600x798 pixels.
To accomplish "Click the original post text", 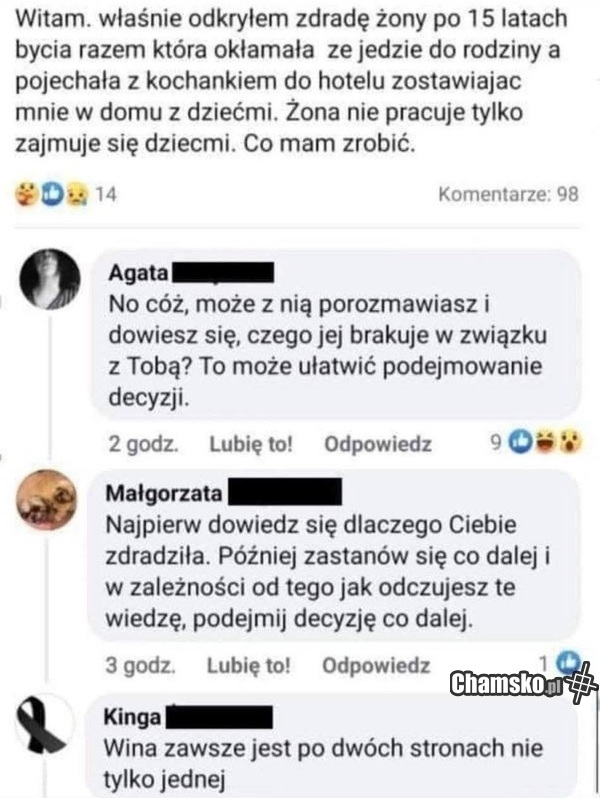I will 290,82.
